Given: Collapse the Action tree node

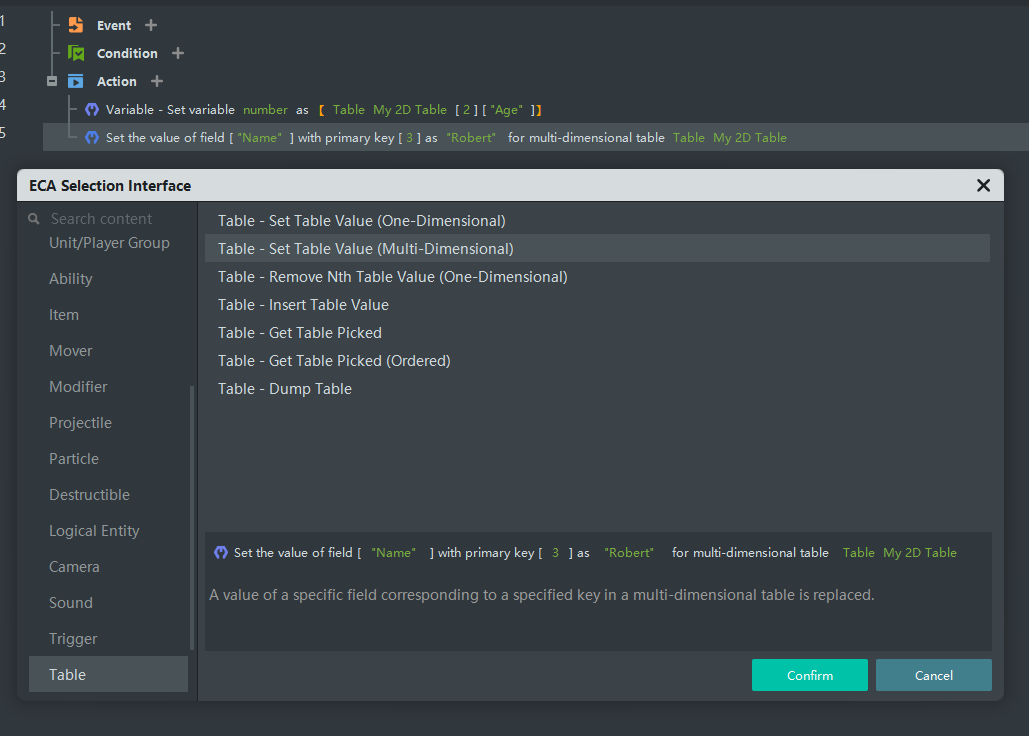Looking at the screenshot, I should click(x=52, y=81).
